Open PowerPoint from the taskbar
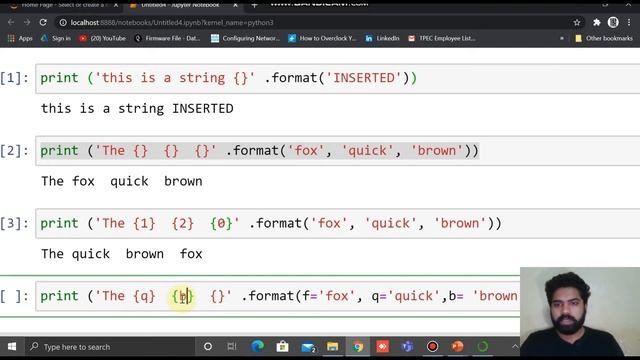The image size is (640, 360). tap(458, 347)
